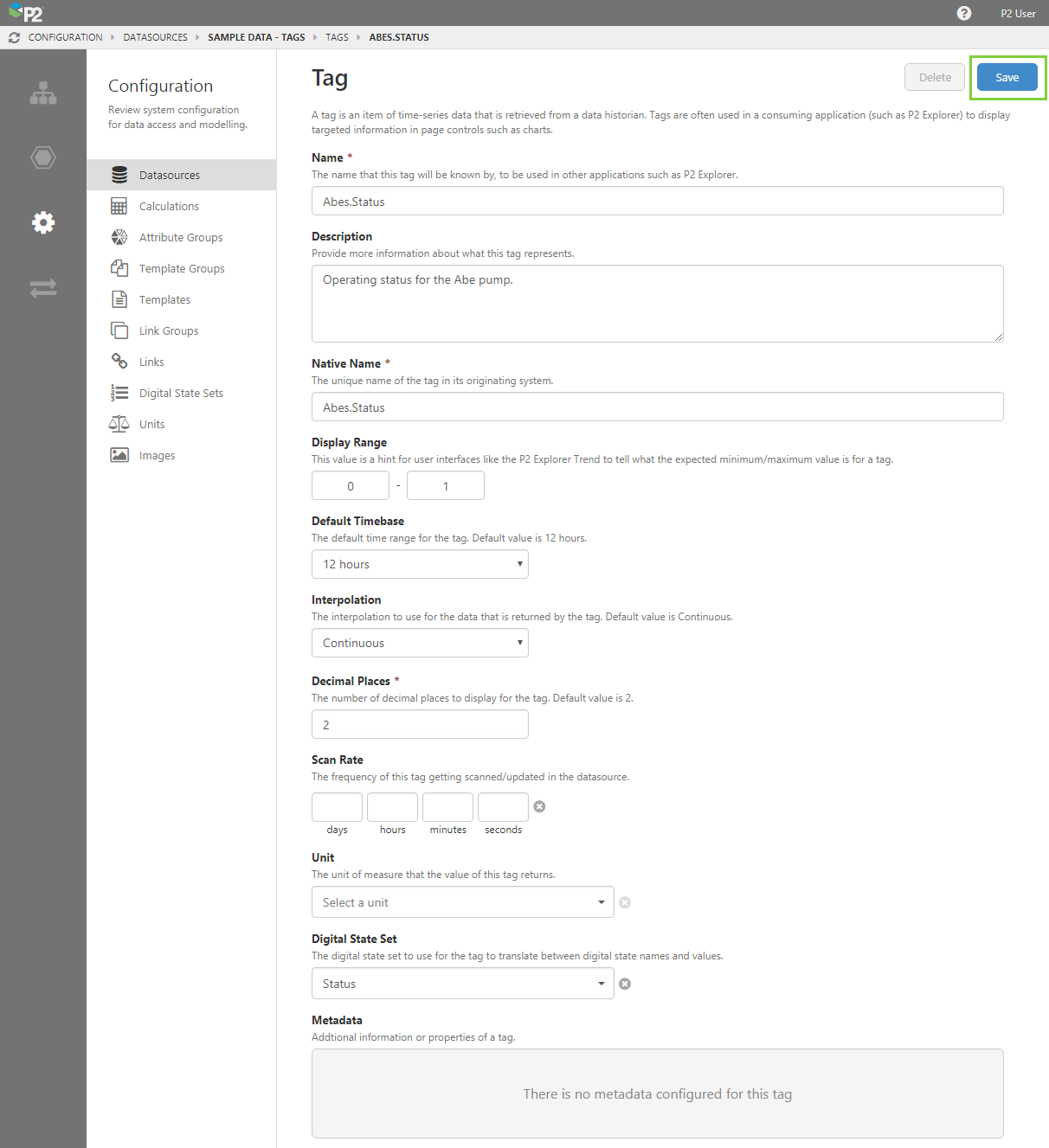Open the Digital State Set dropdown
This screenshot has height=1148, width=1049.
462,984
